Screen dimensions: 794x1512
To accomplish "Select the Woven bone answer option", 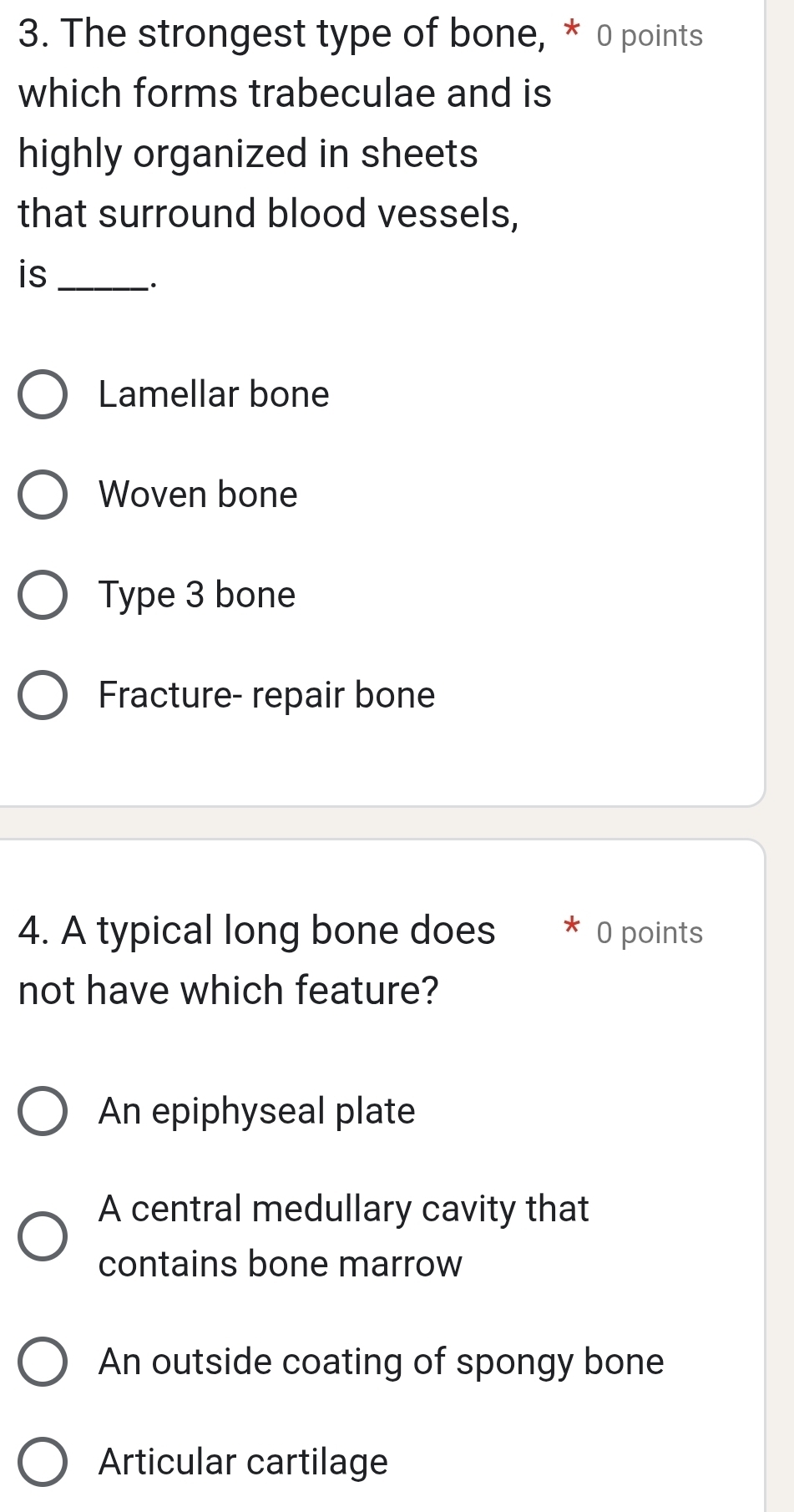I will click(44, 495).
